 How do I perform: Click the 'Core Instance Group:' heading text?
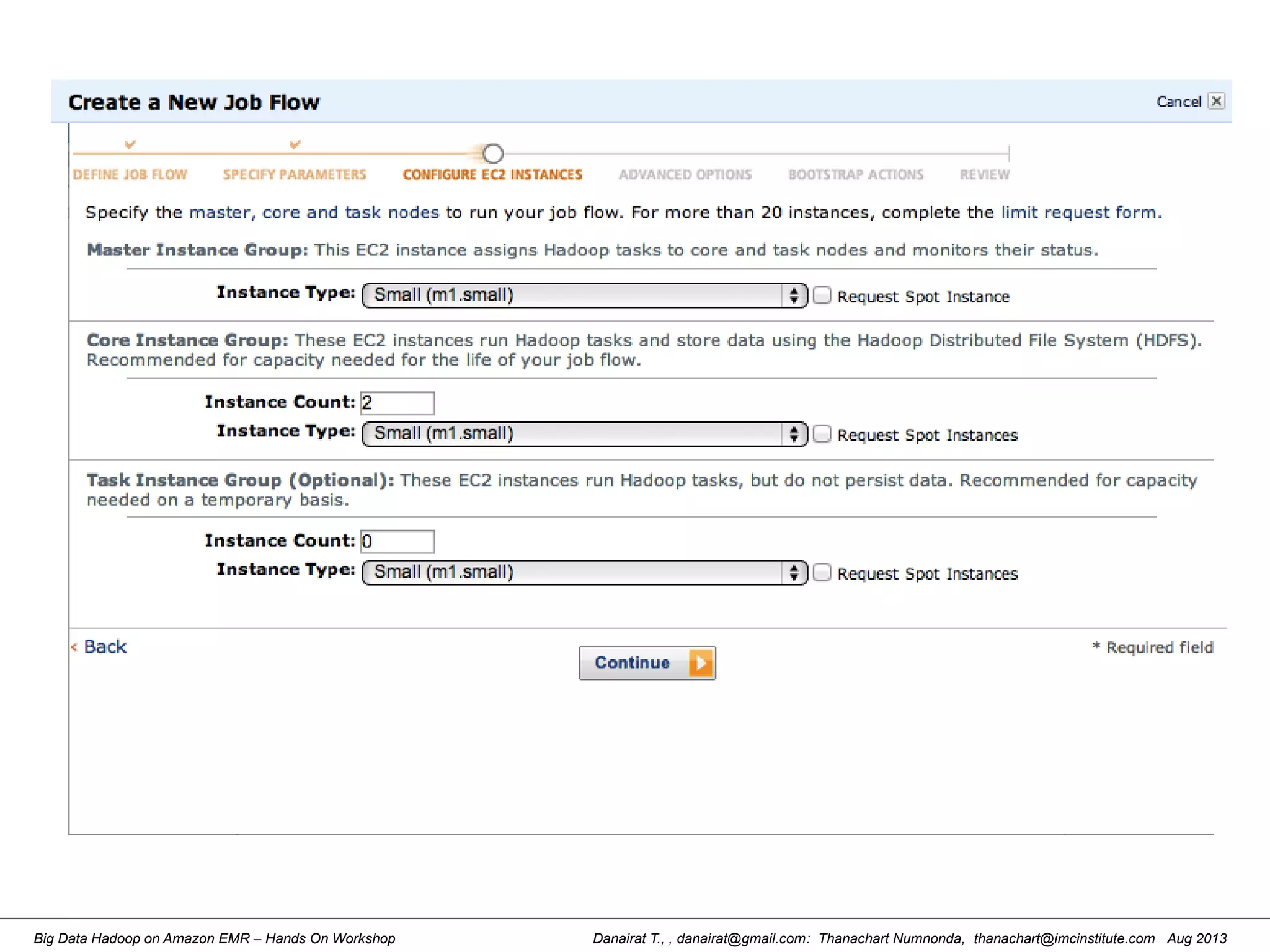tap(187, 340)
